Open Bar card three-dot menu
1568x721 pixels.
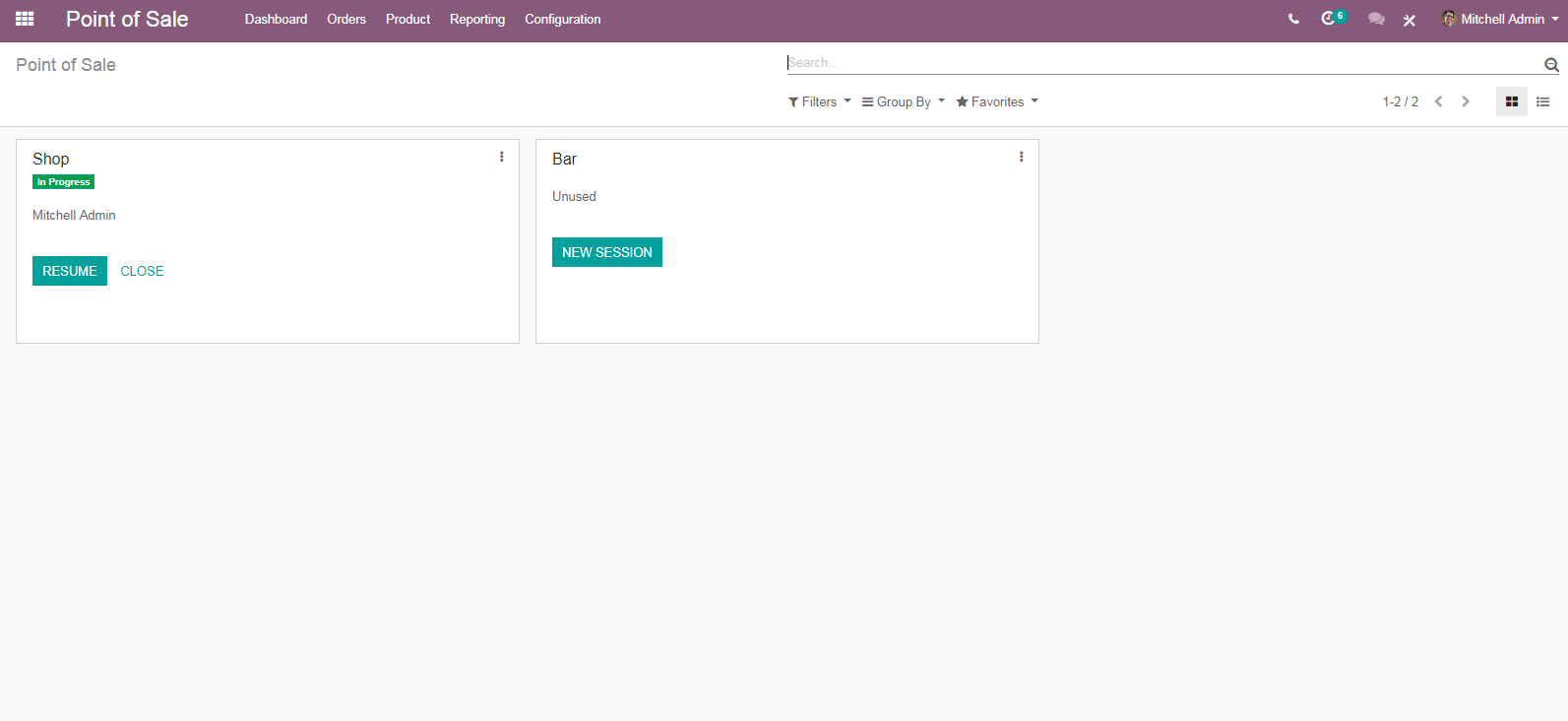(1022, 157)
